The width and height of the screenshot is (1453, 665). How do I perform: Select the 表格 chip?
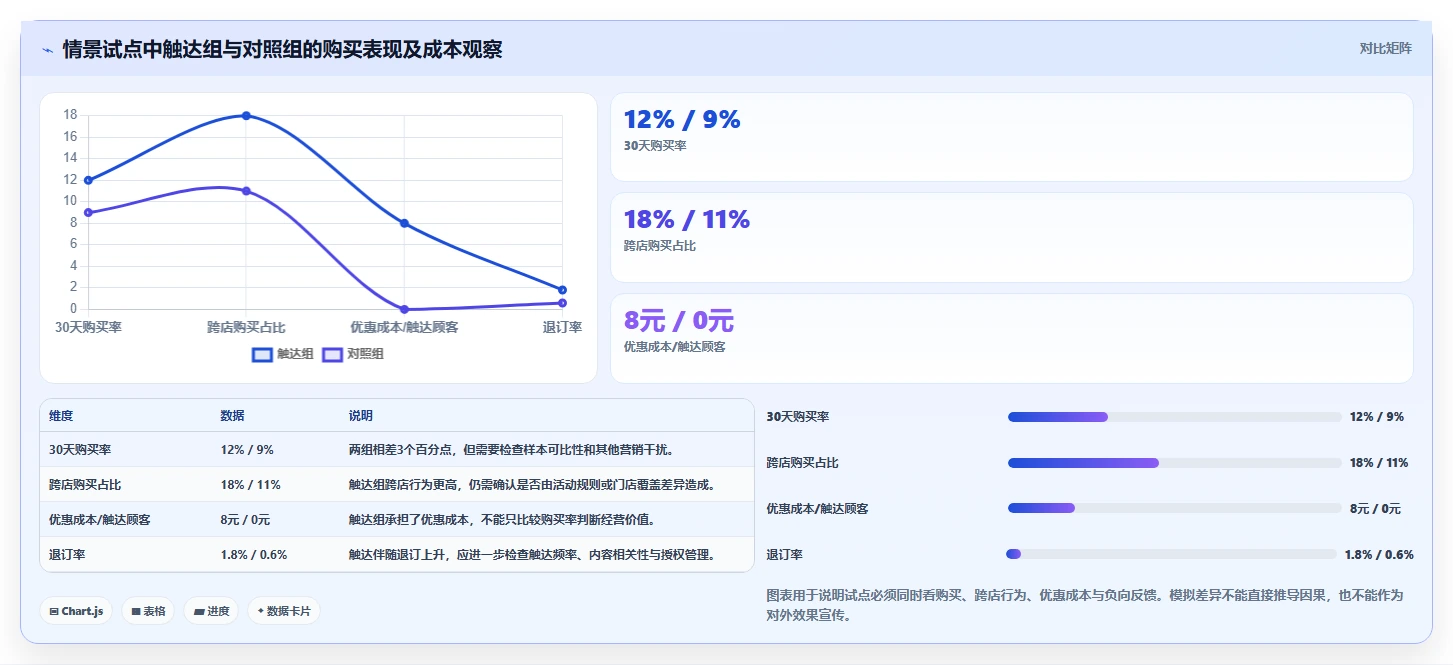tap(148, 611)
